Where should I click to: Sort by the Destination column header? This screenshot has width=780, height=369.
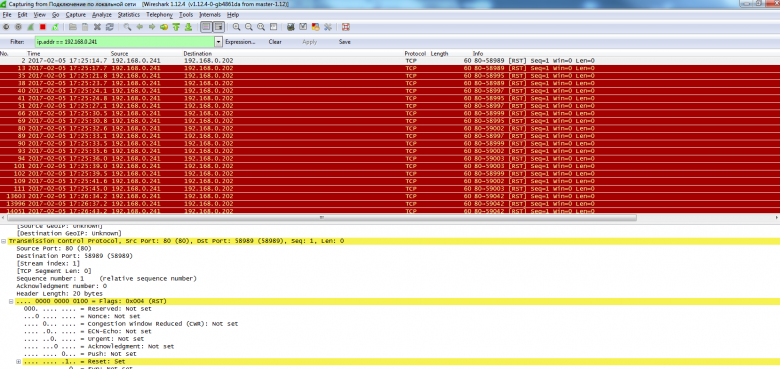click(x=197, y=53)
